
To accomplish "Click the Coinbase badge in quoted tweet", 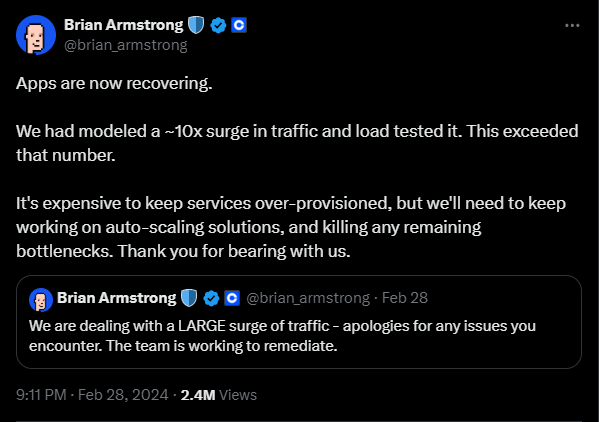I will click(232, 298).
